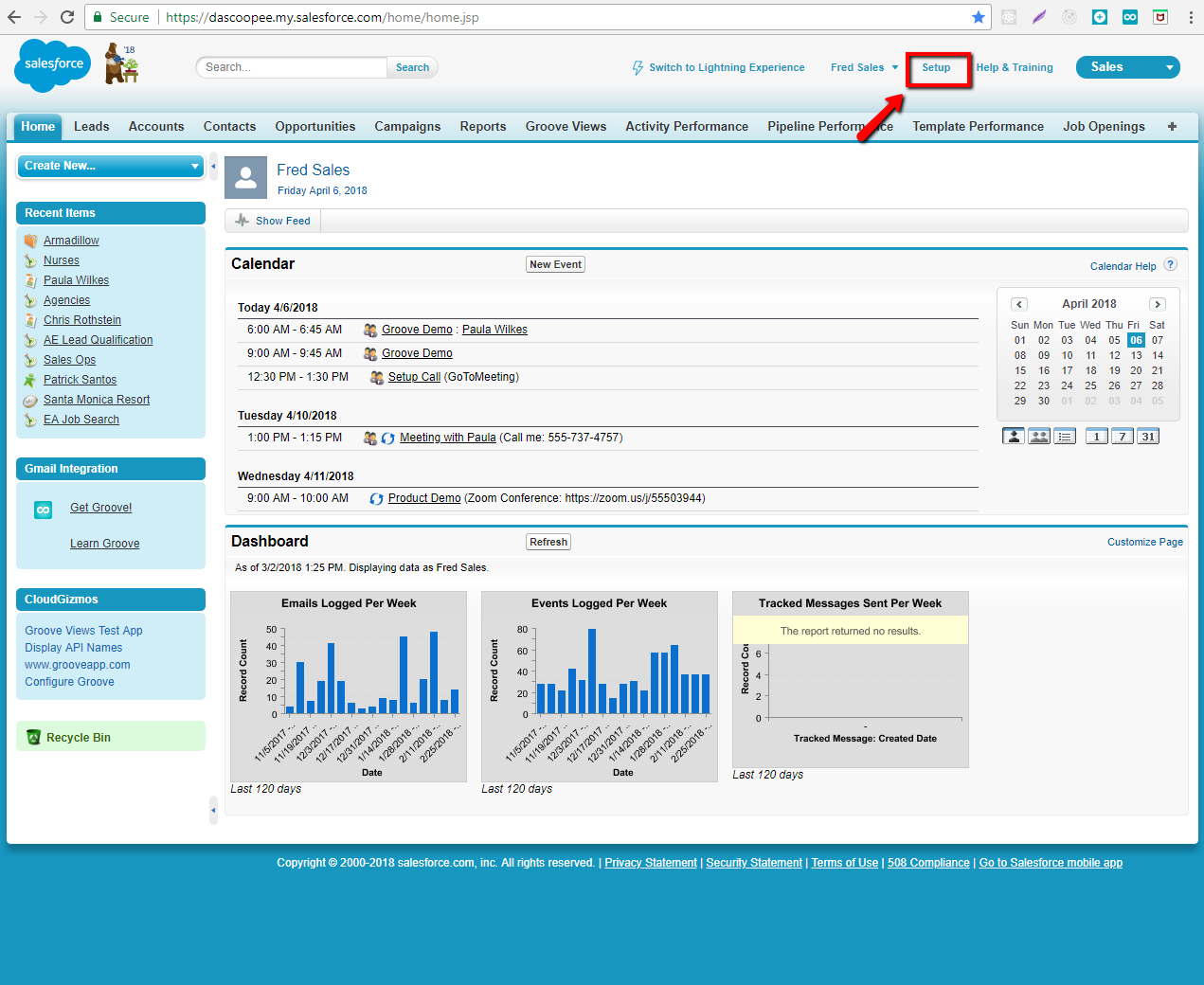Open Help & Training link
Image resolution: width=1204 pixels, height=985 pixels.
(x=1015, y=67)
